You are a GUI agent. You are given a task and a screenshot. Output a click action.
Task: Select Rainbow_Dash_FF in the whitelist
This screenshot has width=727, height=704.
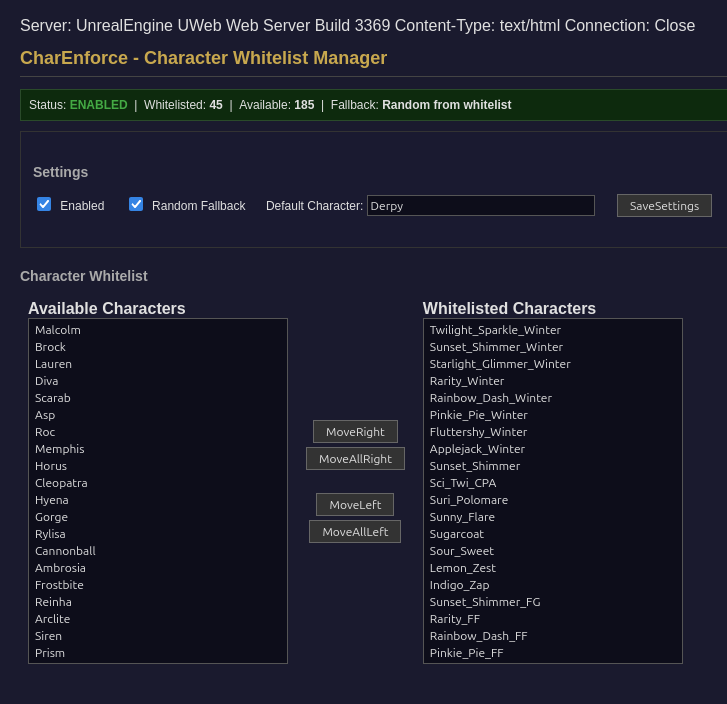tap(553, 636)
